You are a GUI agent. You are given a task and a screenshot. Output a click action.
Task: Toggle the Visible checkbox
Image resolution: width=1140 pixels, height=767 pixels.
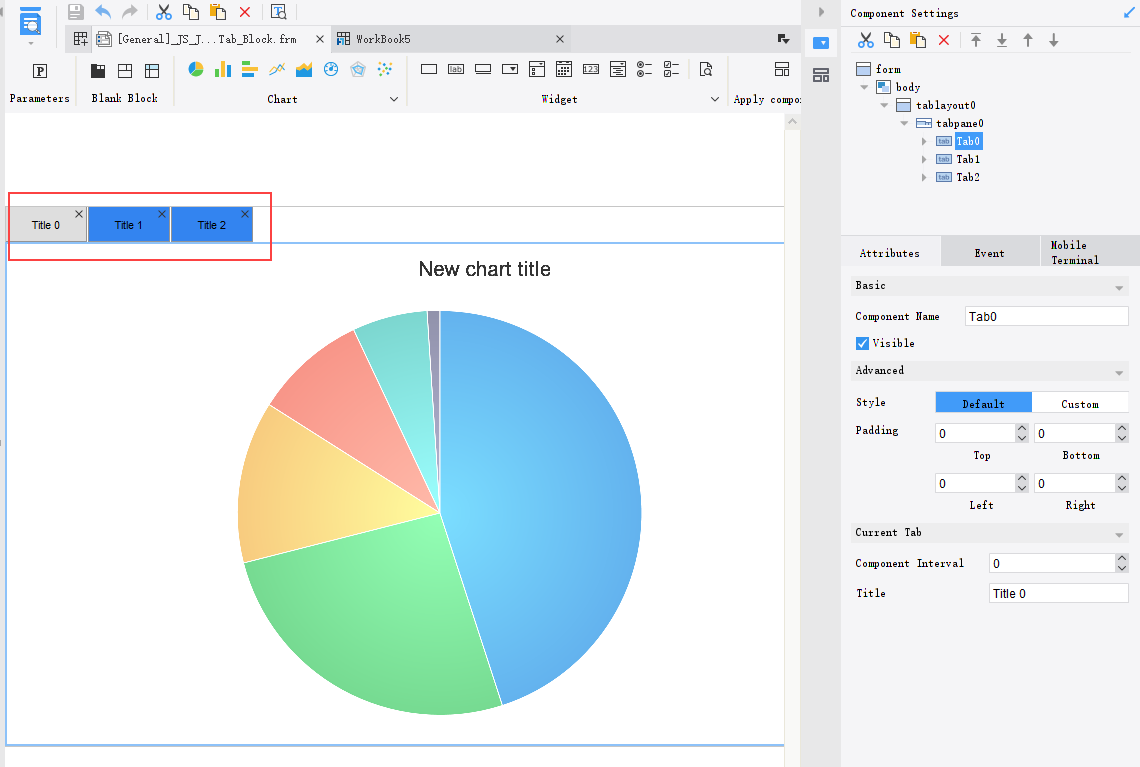(862, 343)
